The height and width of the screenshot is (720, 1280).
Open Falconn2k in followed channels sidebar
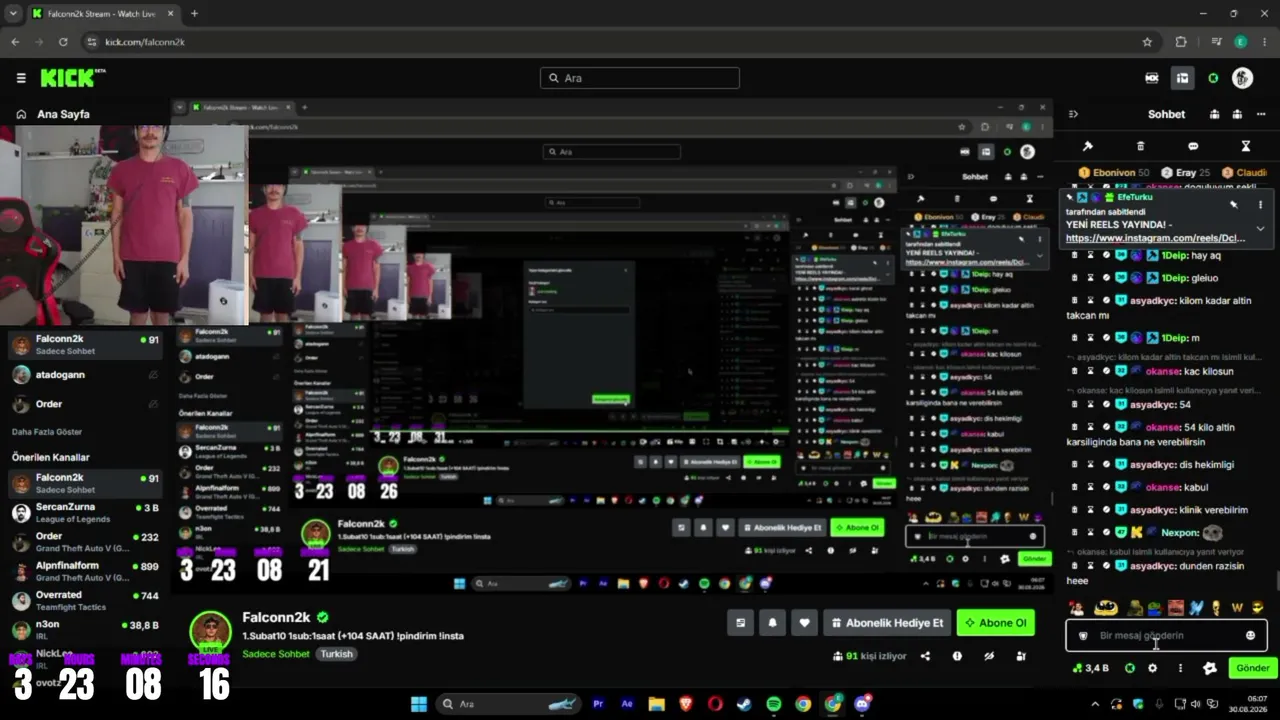point(85,345)
